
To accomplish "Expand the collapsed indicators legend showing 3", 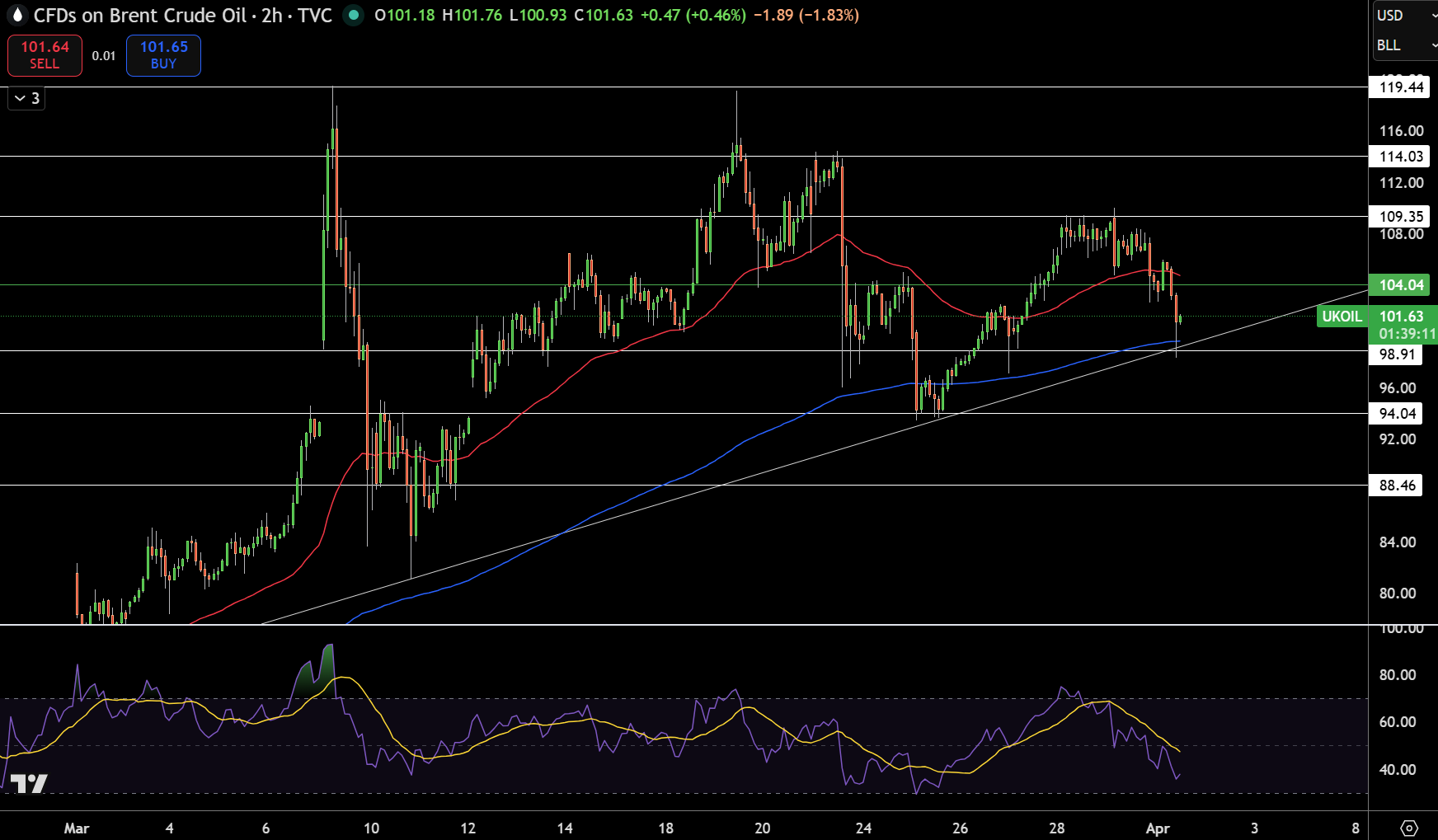I will [x=26, y=98].
